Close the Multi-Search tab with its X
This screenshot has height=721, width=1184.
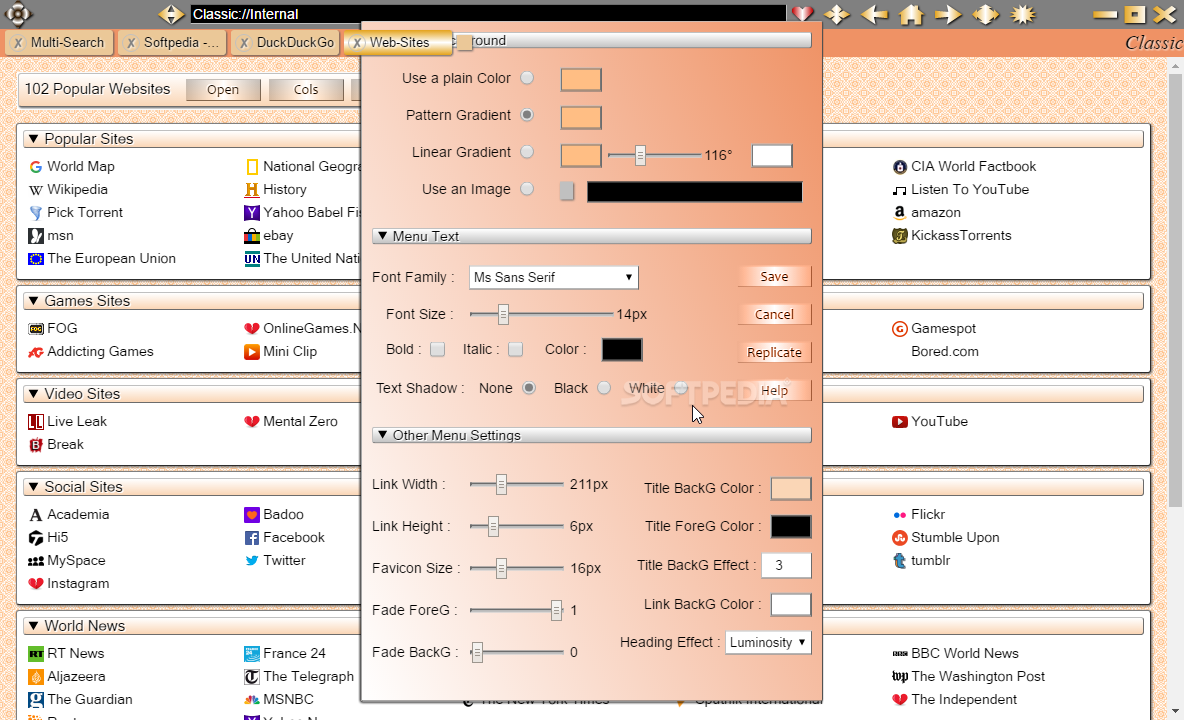pyautogui.click(x=18, y=43)
